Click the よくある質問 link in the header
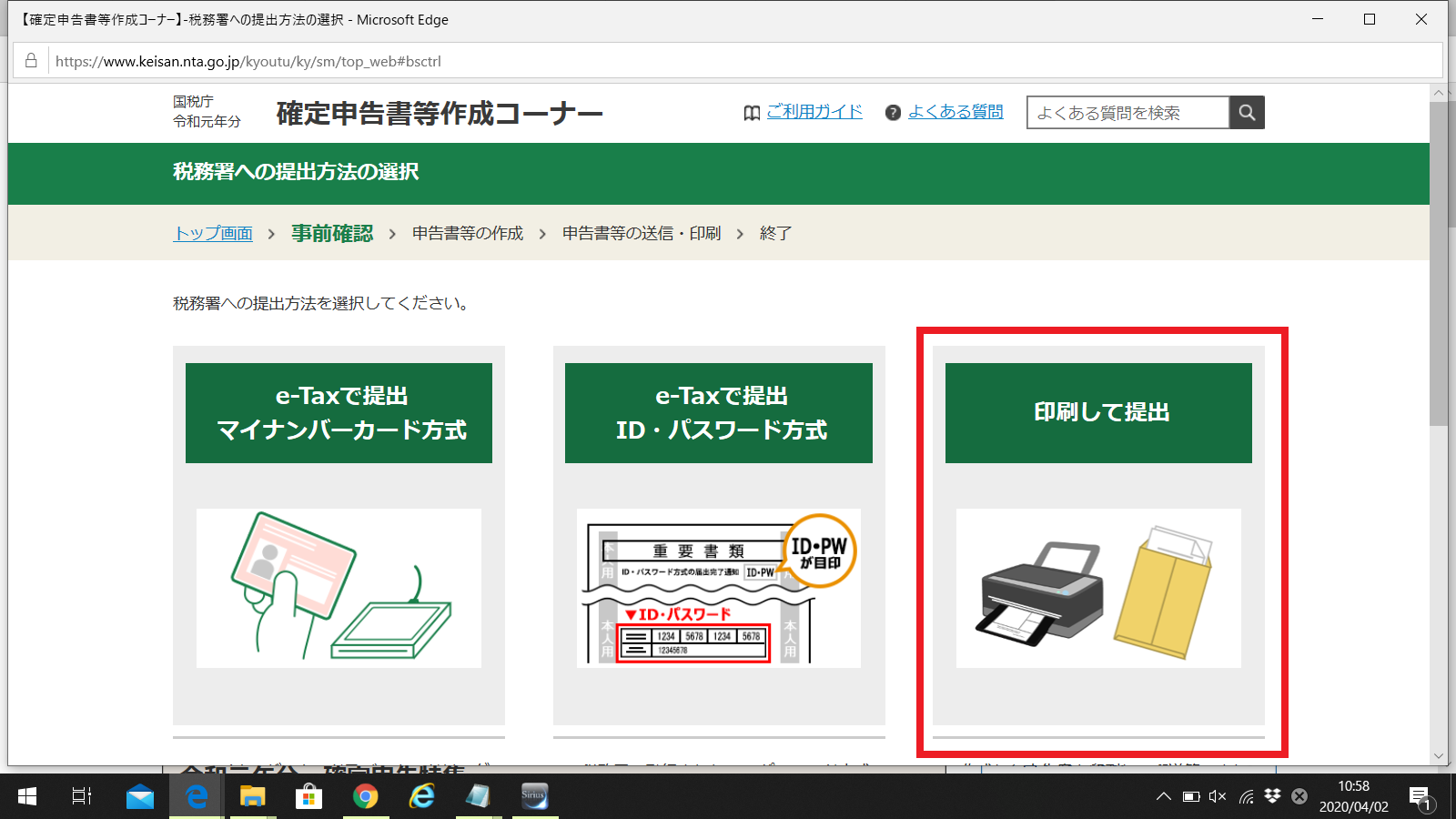1456x819 pixels. [955, 112]
